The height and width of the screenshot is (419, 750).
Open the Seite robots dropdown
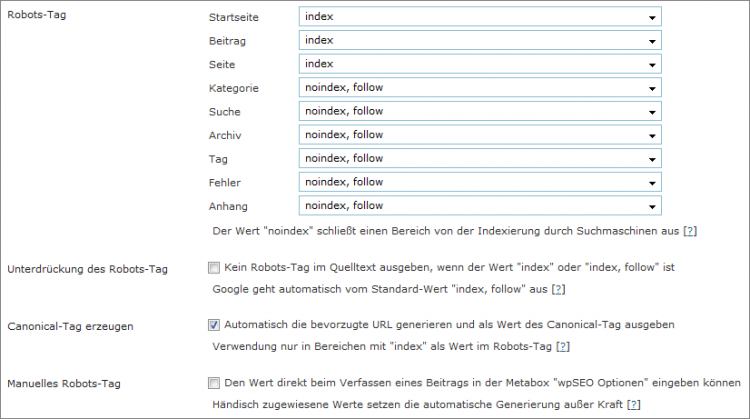pyautogui.click(x=480, y=64)
